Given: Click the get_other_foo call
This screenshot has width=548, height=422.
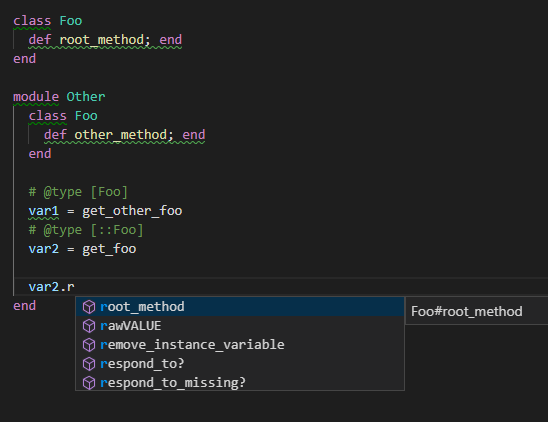Looking at the screenshot, I should (x=132, y=211).
